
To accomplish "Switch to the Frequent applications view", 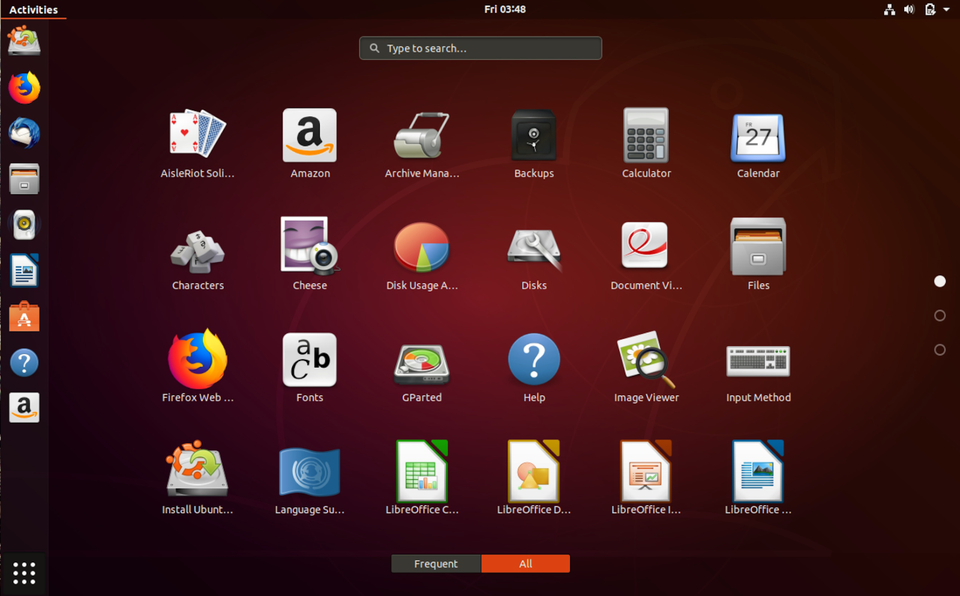I will [x=435, y=563].
